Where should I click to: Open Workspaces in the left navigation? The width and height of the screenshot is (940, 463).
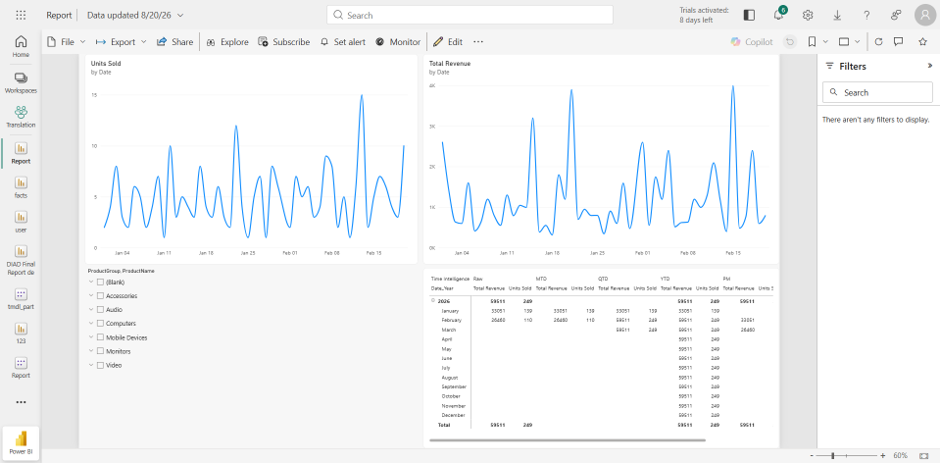pos(21,82)
